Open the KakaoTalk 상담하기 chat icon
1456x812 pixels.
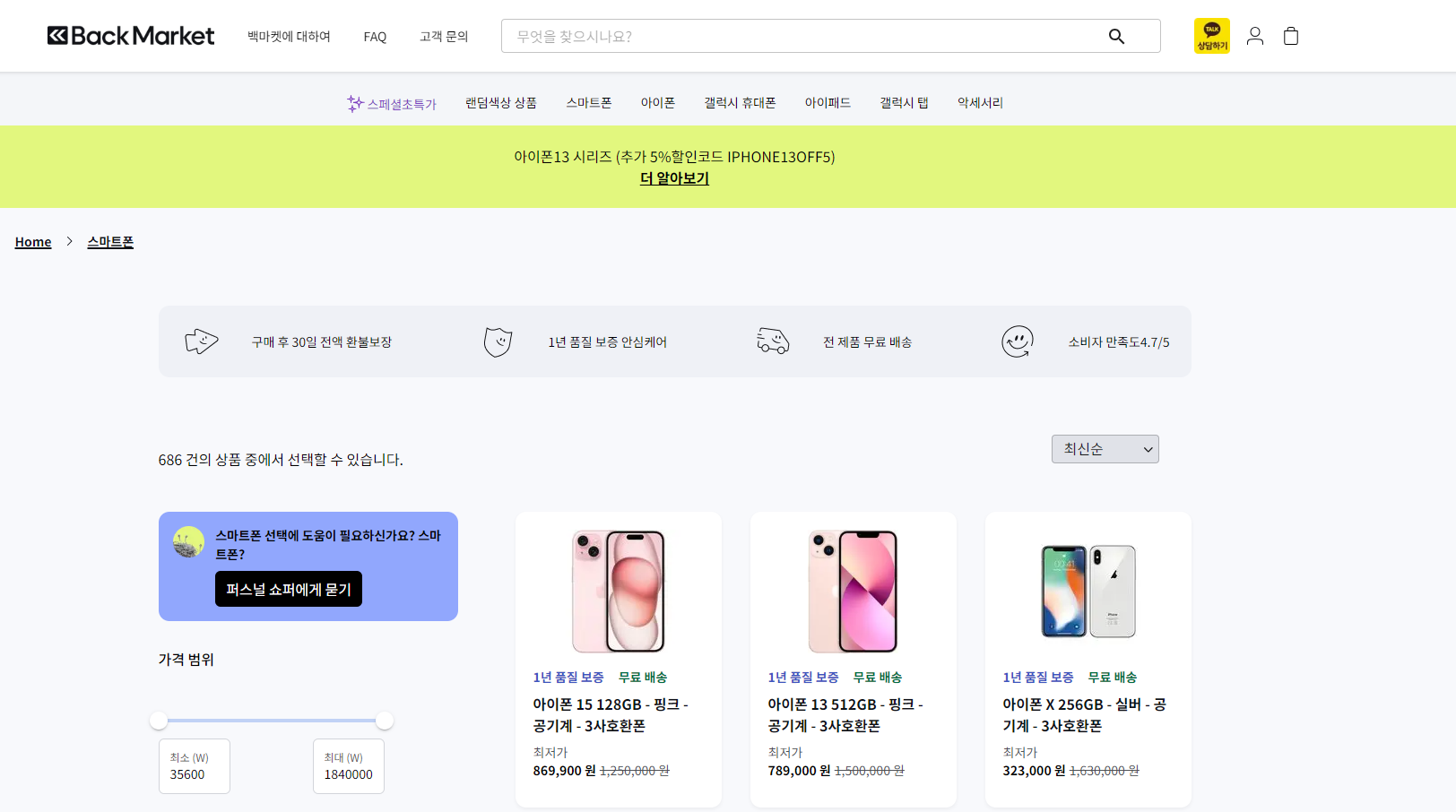coord(1211,36)
